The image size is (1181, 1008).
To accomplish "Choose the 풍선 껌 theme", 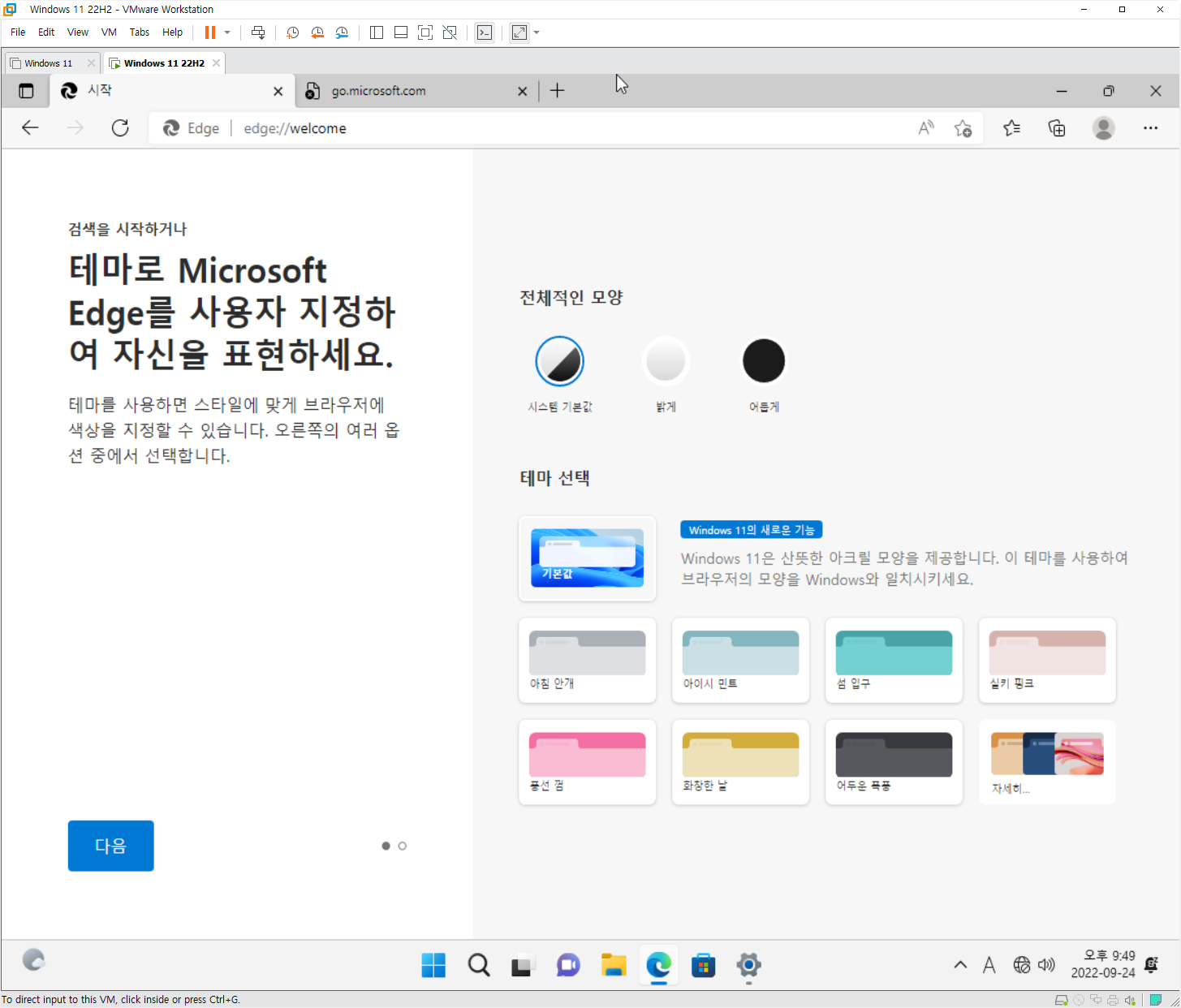I will pyautogui.click(x=587, y=762).
